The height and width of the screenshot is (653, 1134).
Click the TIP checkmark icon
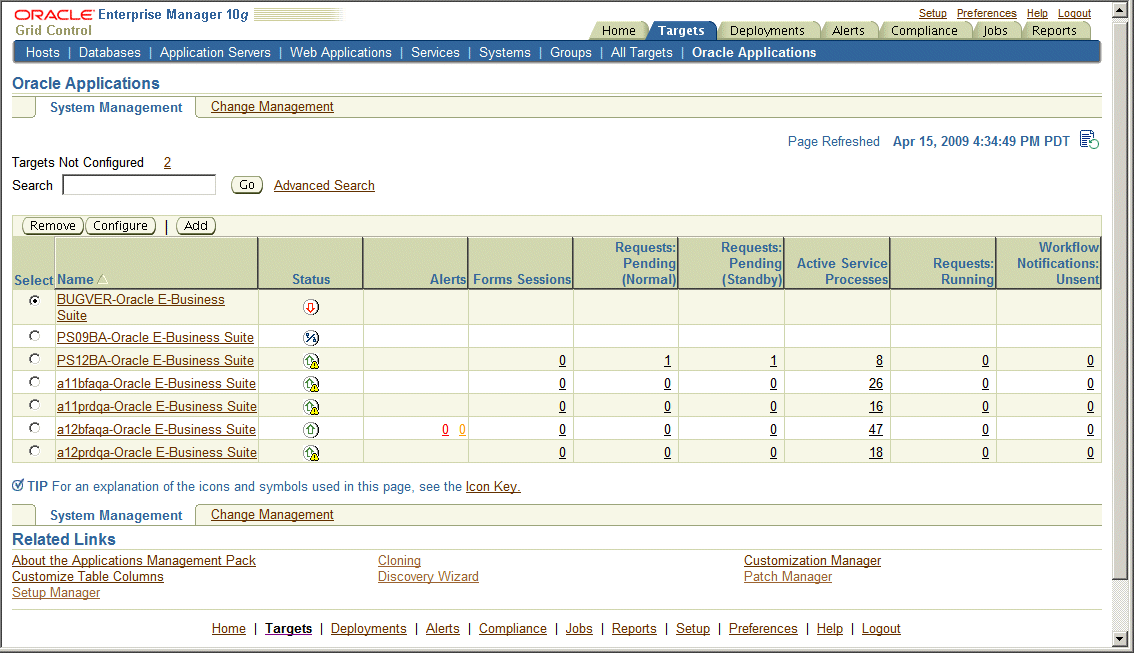click(x=18, y=485)
